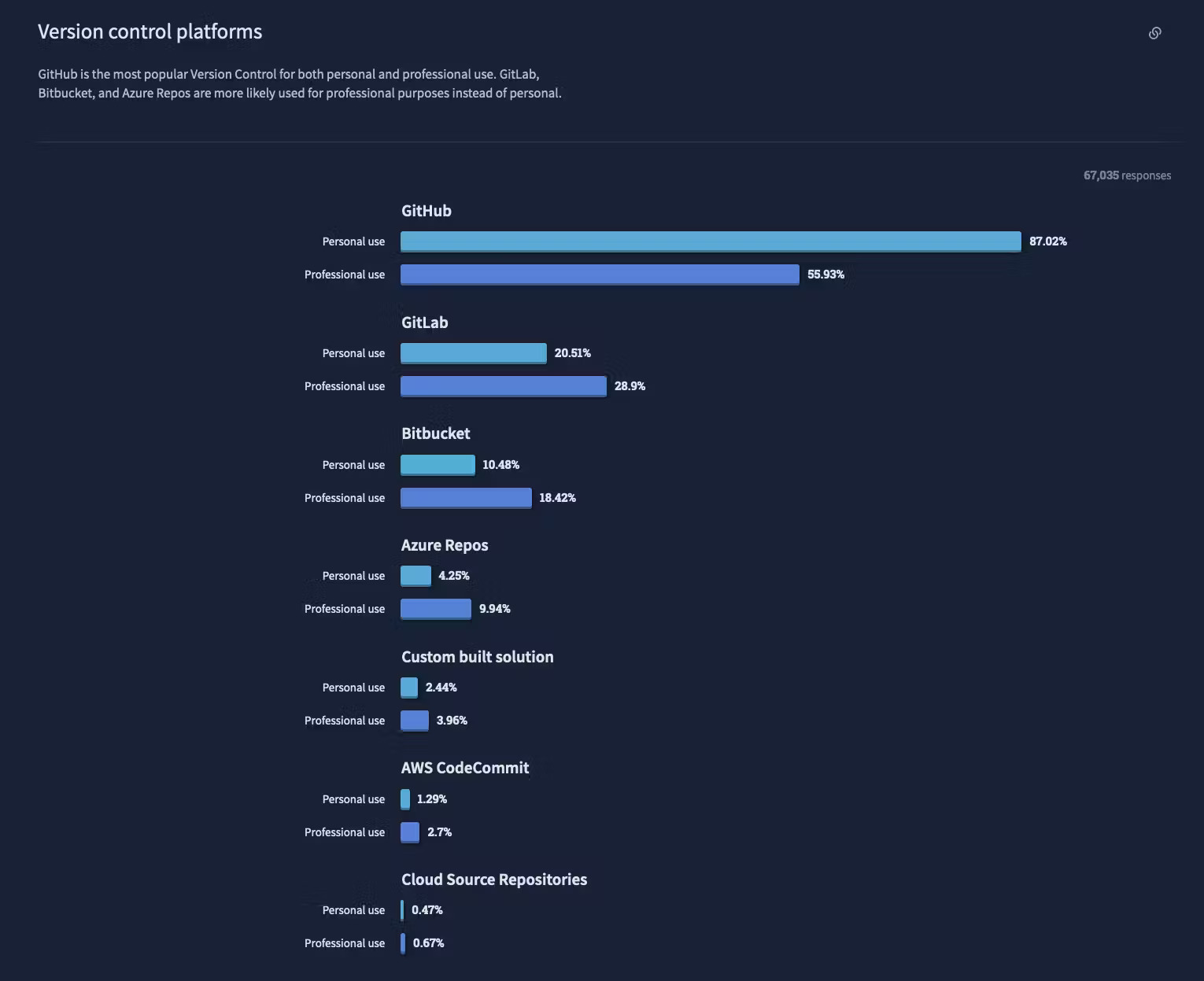Select the GitLab Professional use bar
The image size is (1204, 981).
[x=503, y=386]
